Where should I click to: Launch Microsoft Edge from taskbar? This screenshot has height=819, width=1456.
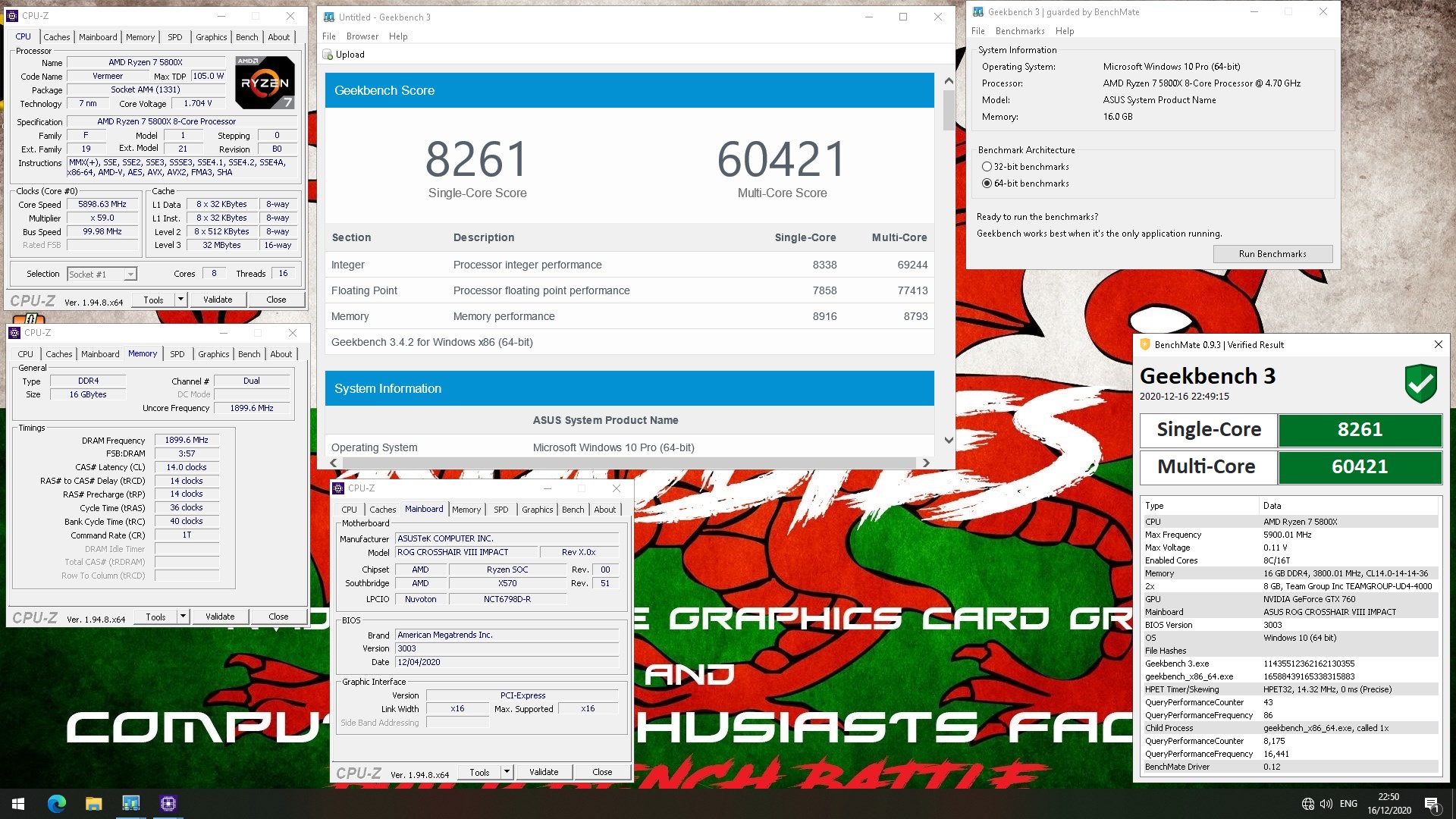(x=56, y=803)
